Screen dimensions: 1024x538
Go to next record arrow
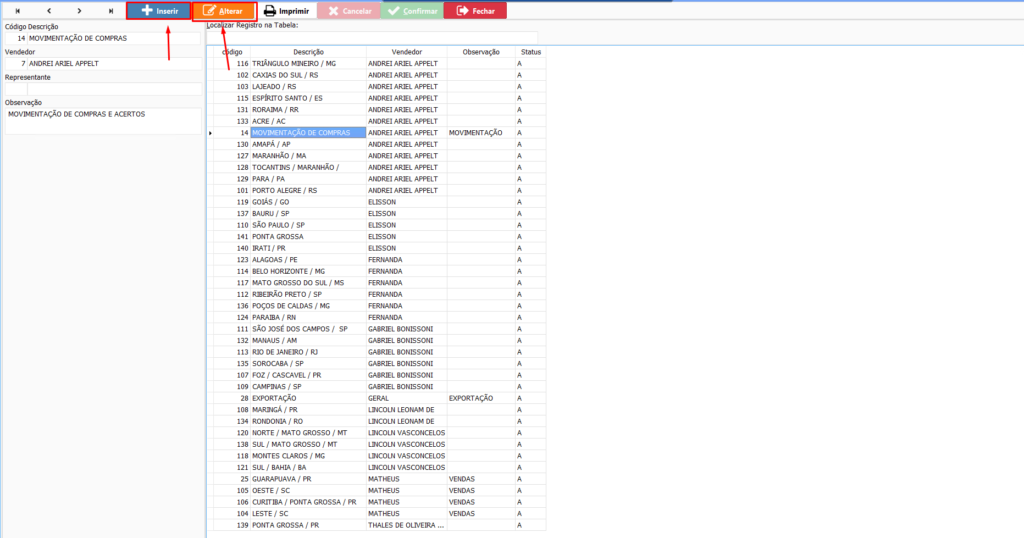coord(79,10)
